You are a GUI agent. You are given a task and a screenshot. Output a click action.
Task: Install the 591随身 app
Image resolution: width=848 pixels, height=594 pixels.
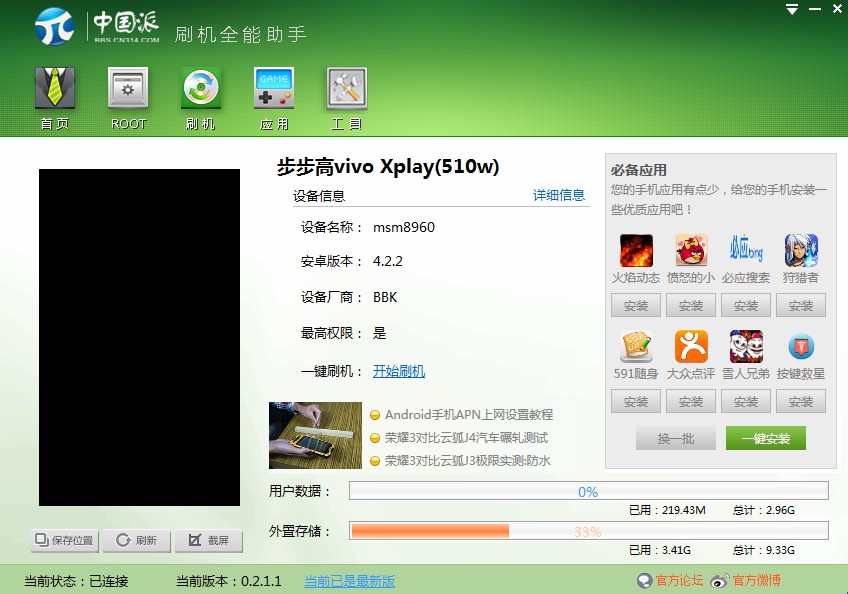pyautogui.click(x=636, y=401)
